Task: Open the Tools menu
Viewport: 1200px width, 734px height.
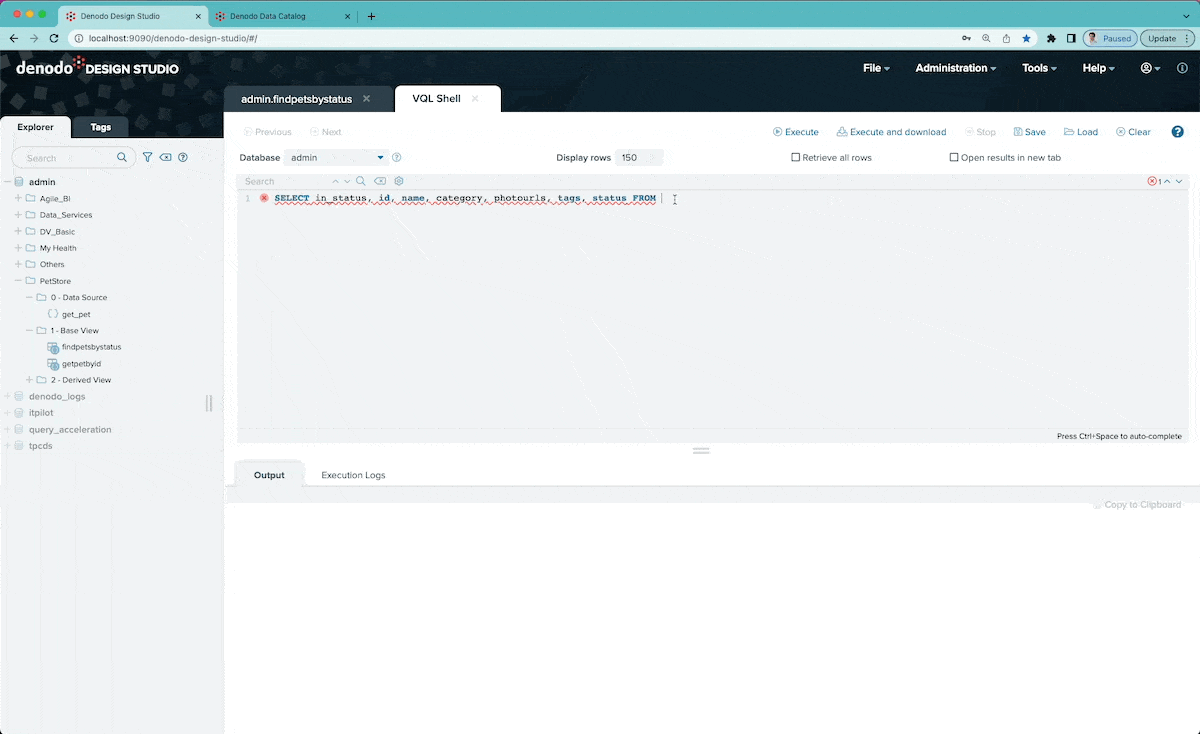Action: (x=1039, y=68)
